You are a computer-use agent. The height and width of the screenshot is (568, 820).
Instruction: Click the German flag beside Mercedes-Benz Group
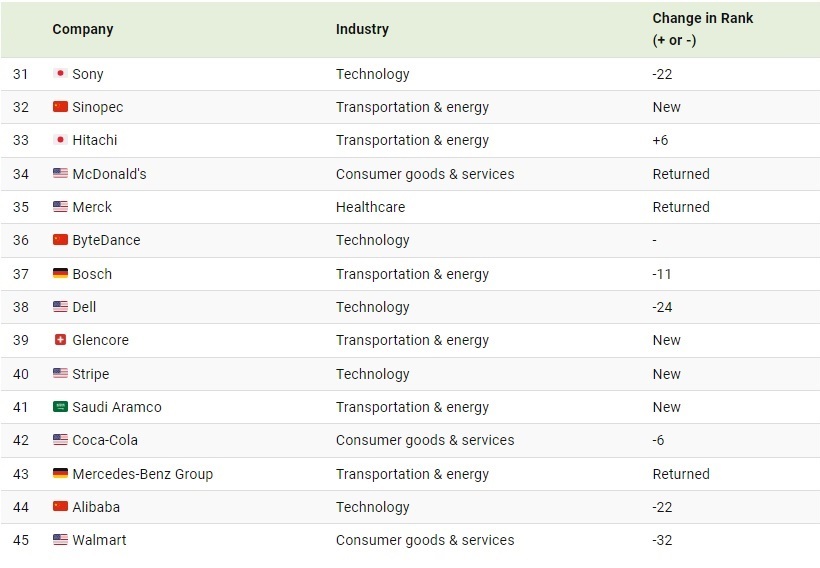[60, 473]
